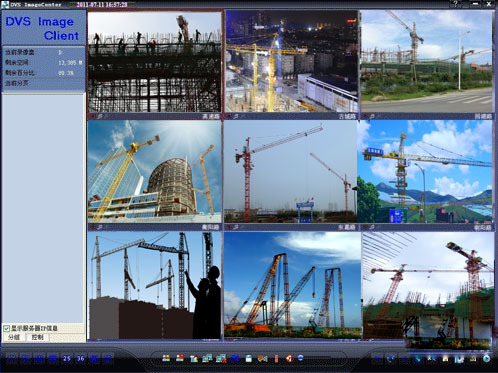This screenshot has height=373, width=498.
Task: Open the 分组 tab in left panel
Action: pyautogui.click(x=14, y=337)
